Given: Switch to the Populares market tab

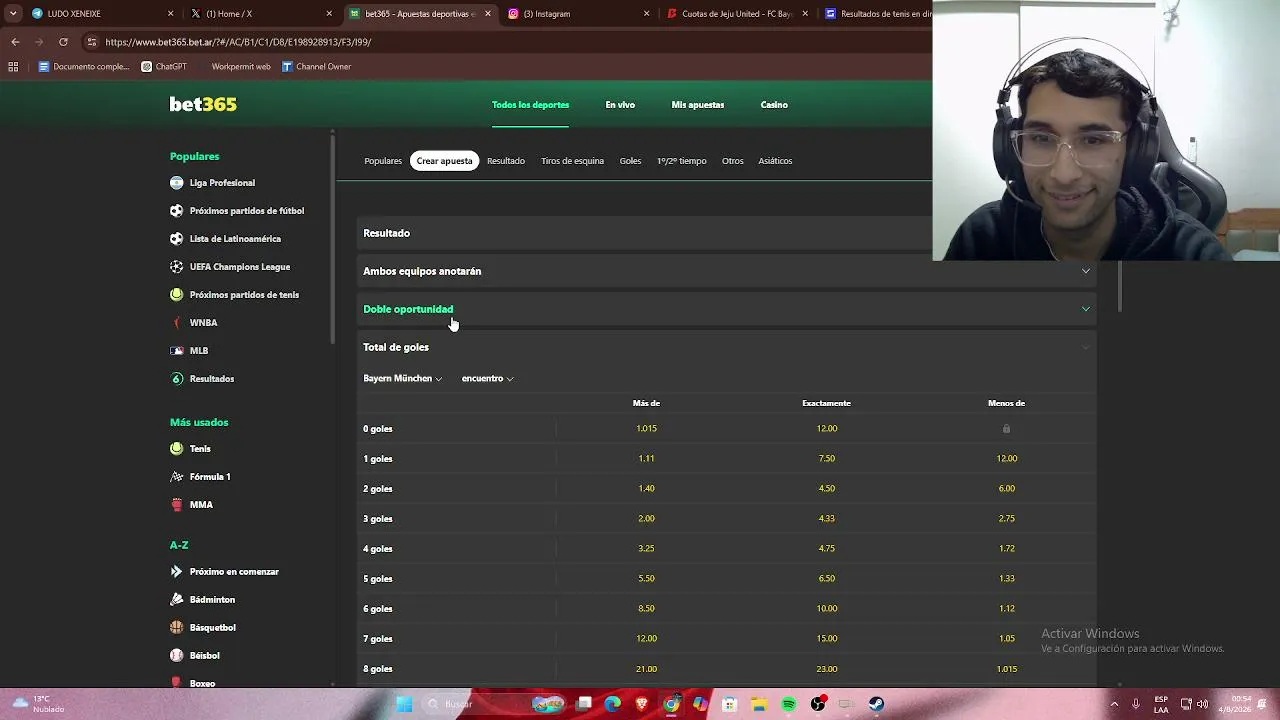Looking at the screenshot, I should coord(383,161).
